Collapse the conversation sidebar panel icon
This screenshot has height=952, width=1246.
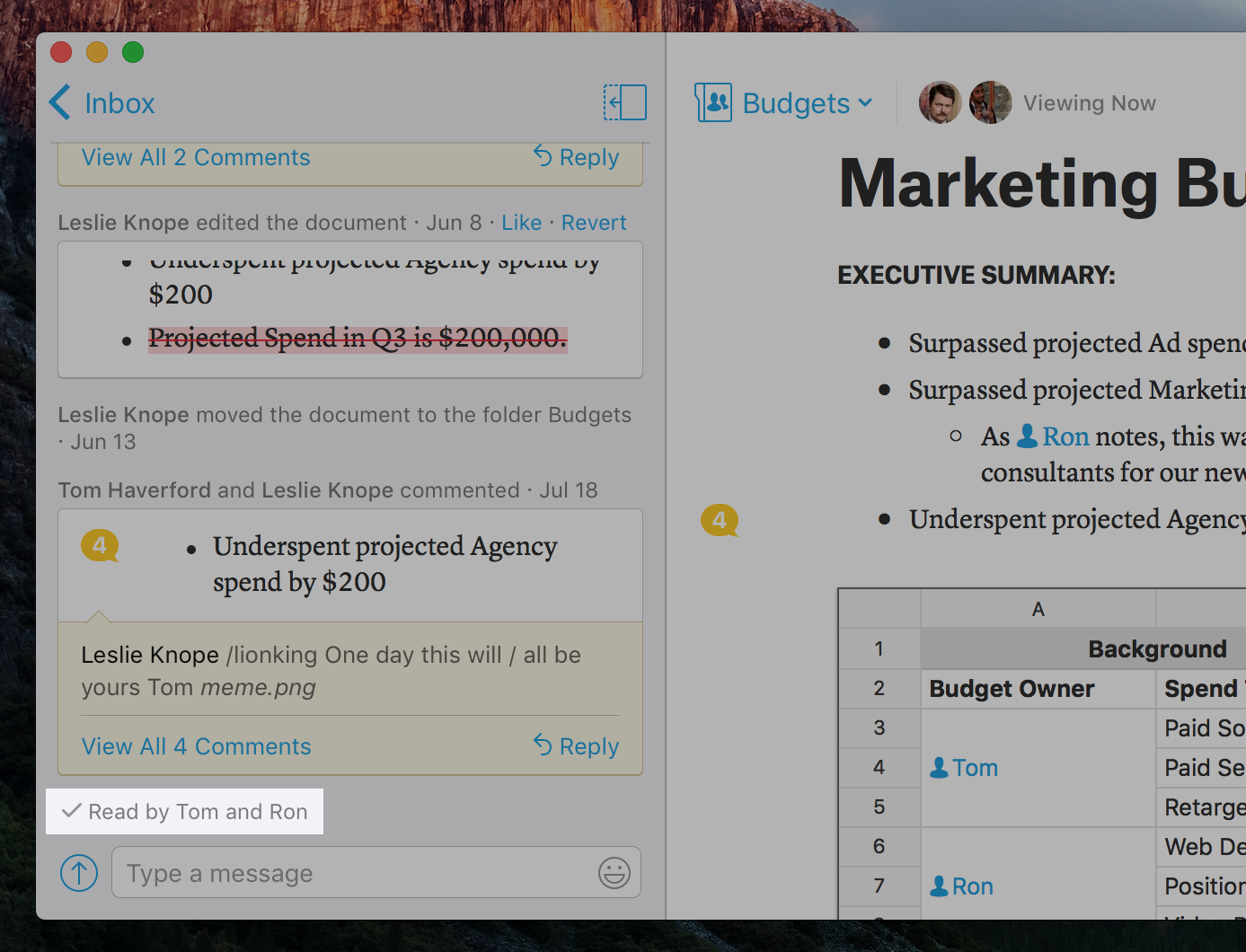tap(624, 102)
